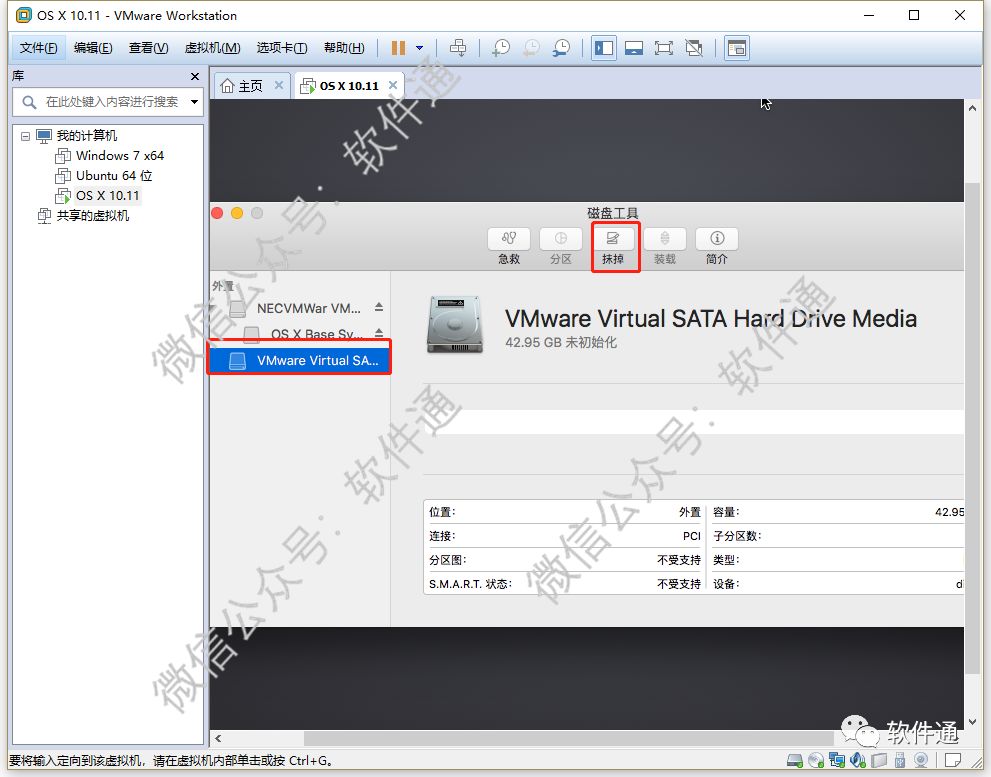Click the 分区图: 不受支持 row
This screenshot has height=777, width=991.
point(564,560)
